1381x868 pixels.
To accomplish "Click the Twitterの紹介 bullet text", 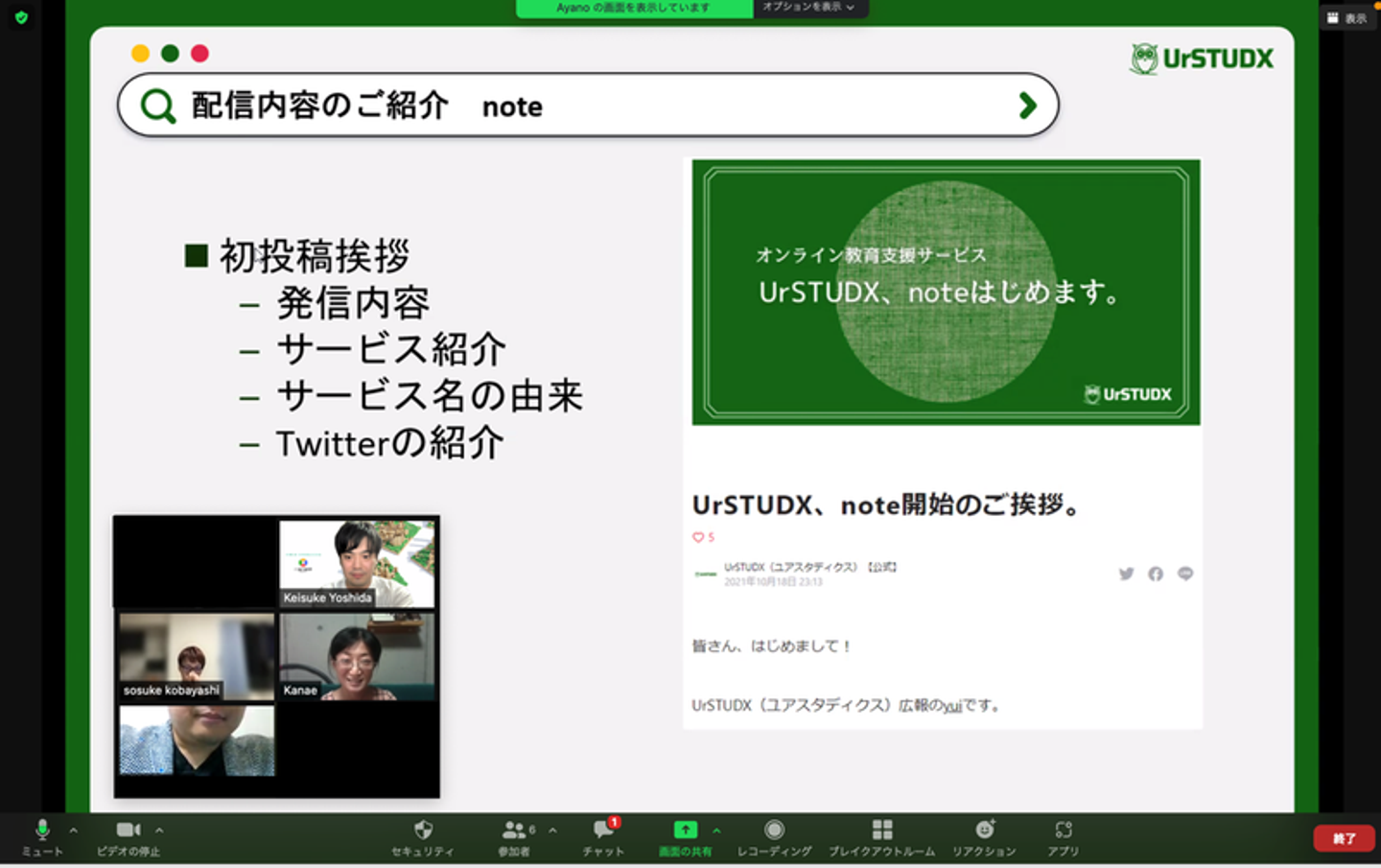I will click(389, 442).
